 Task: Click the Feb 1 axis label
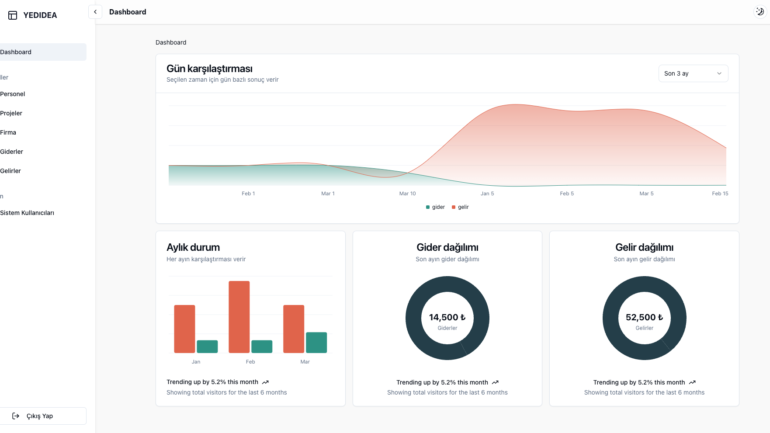(248, 193)
